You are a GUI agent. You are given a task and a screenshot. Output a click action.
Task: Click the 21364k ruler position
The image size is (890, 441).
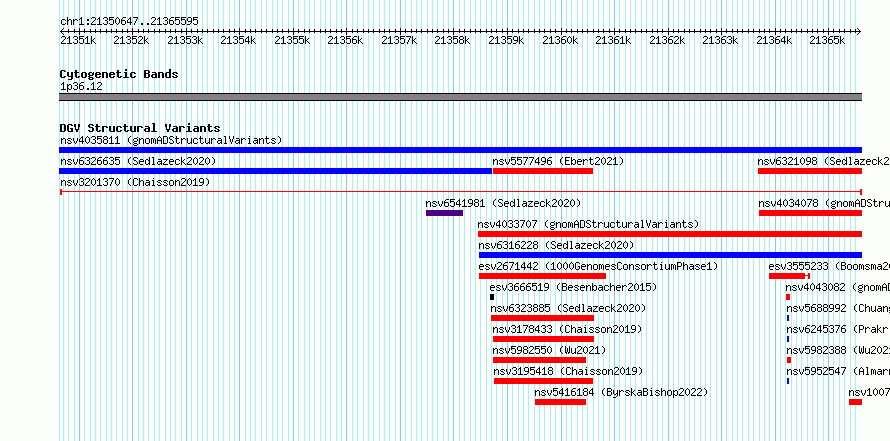pos(774,40)
